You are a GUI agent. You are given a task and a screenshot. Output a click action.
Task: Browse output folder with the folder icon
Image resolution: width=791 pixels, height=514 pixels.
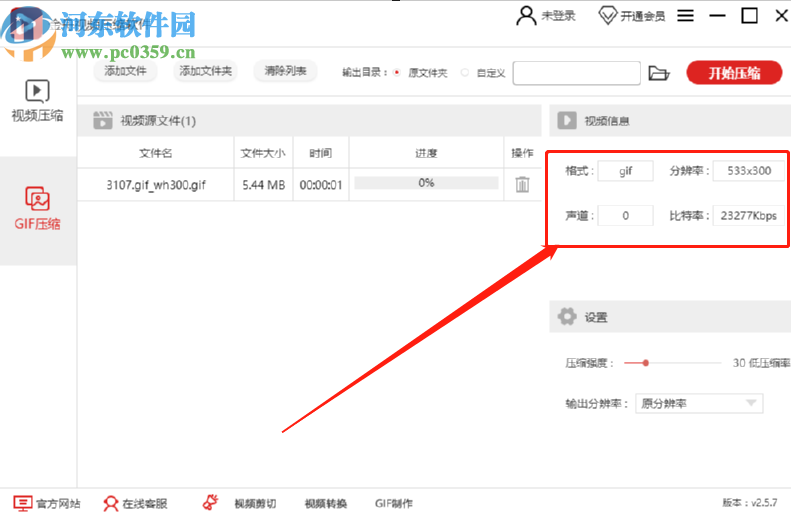658,73
